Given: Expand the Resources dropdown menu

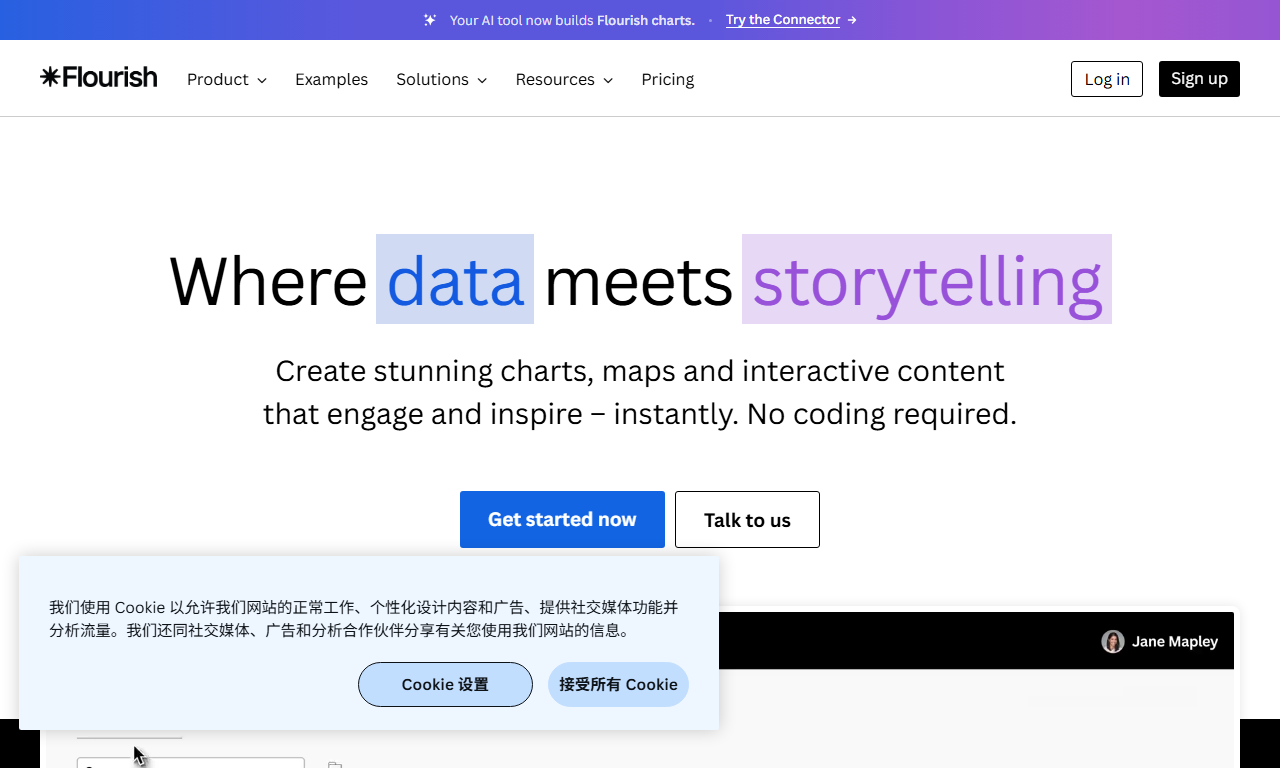Looking at the screenshot, I should (x=565, y=79).
